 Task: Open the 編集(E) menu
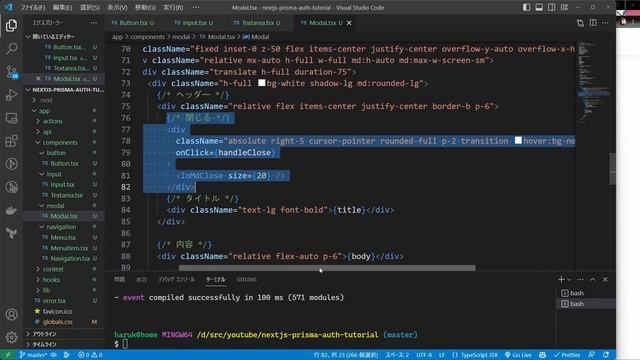tap(62, 7)
